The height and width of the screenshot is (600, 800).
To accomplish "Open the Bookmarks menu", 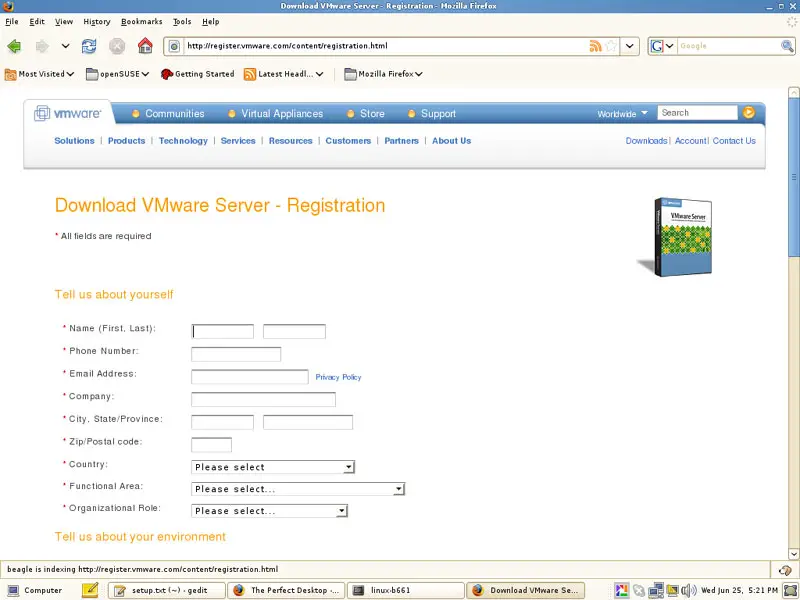I will click(141, 21).
